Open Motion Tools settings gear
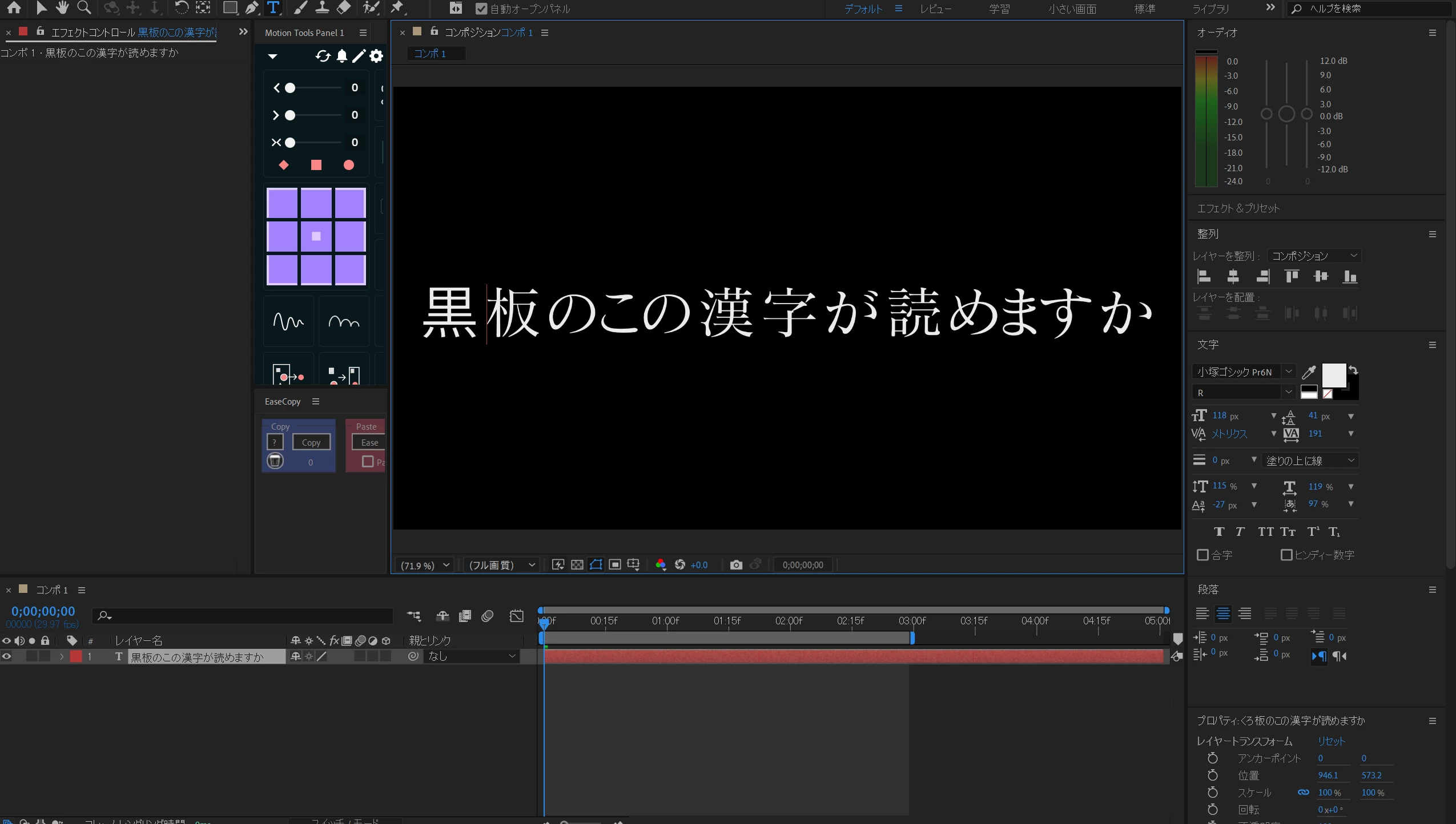This screenshot has height=824, width=1456. point(376,56)
